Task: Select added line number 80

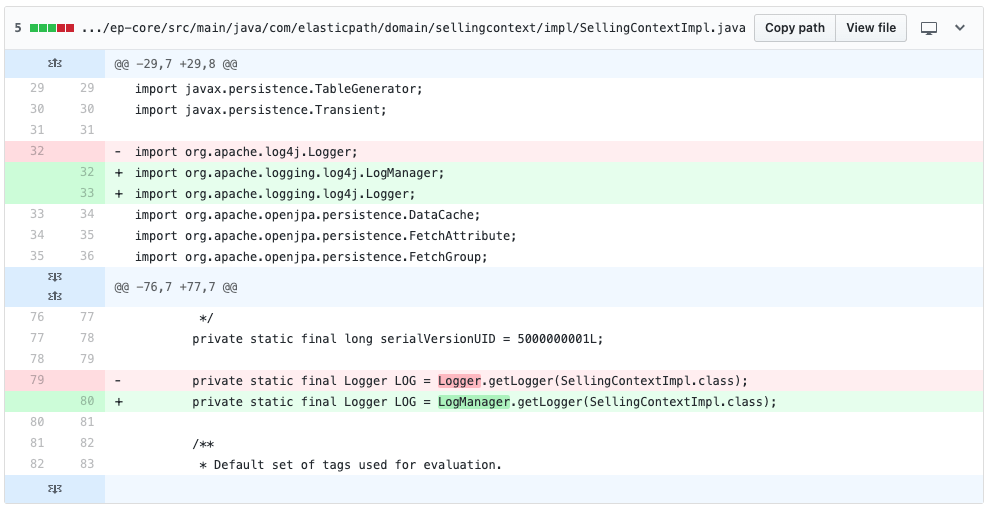Action: [87, 401]
